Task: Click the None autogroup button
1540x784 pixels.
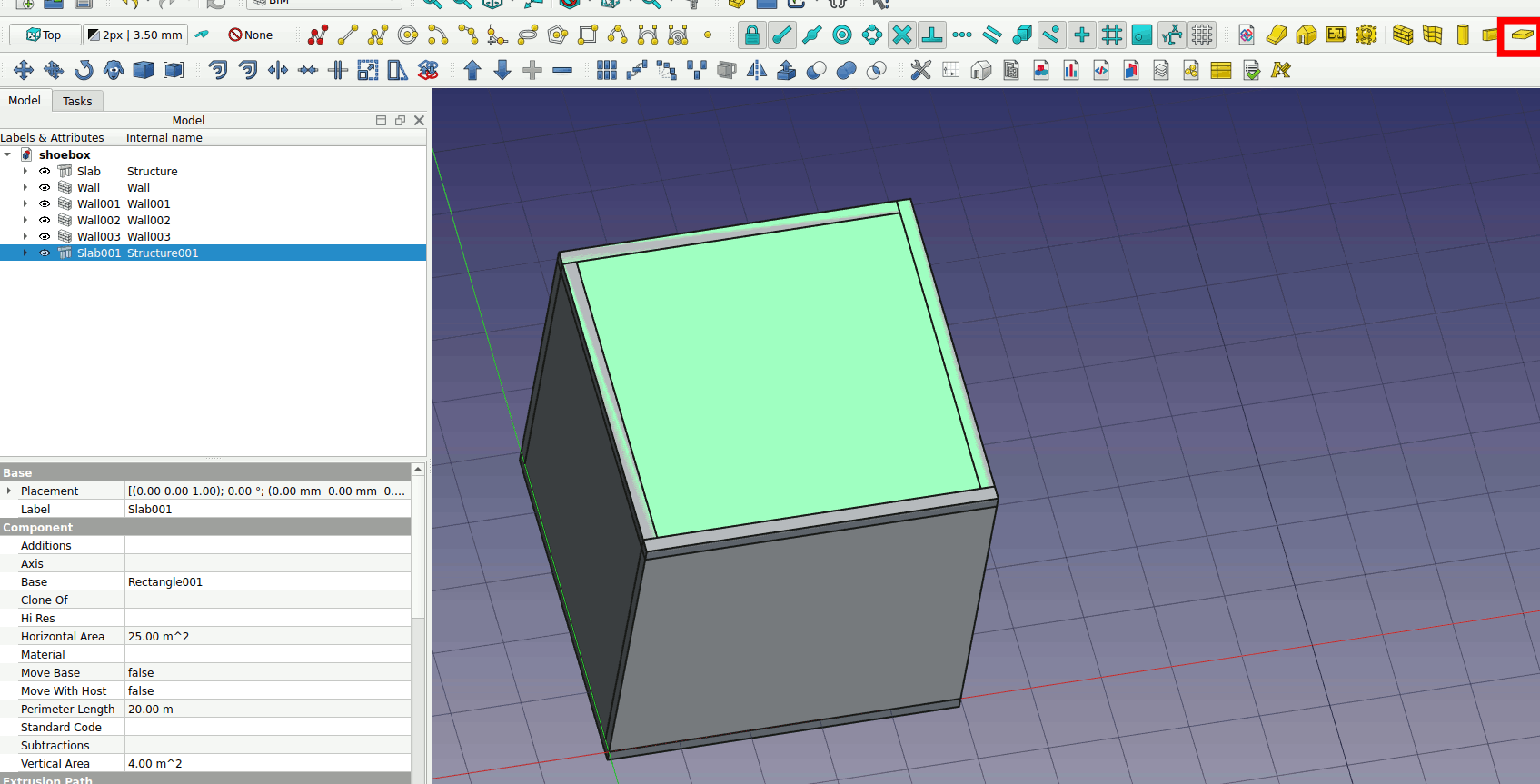Action: [251, 35]
